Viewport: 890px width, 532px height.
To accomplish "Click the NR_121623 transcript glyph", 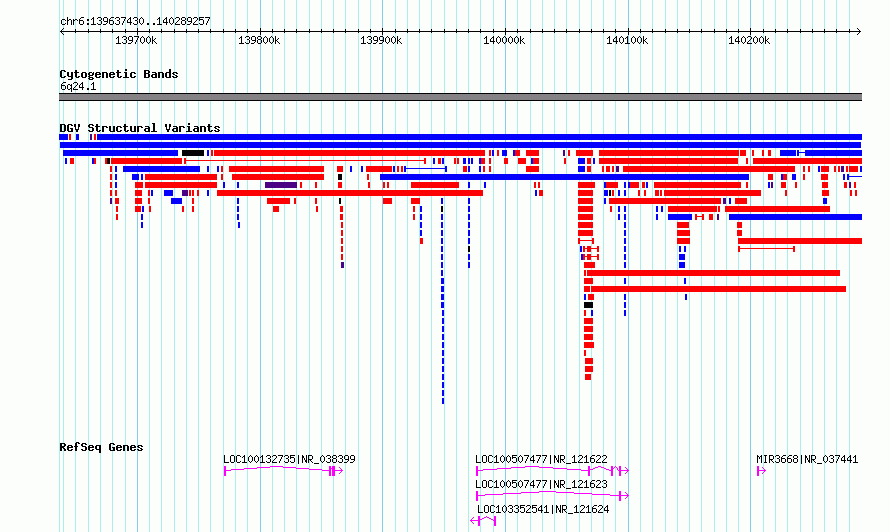I will 552,495.
